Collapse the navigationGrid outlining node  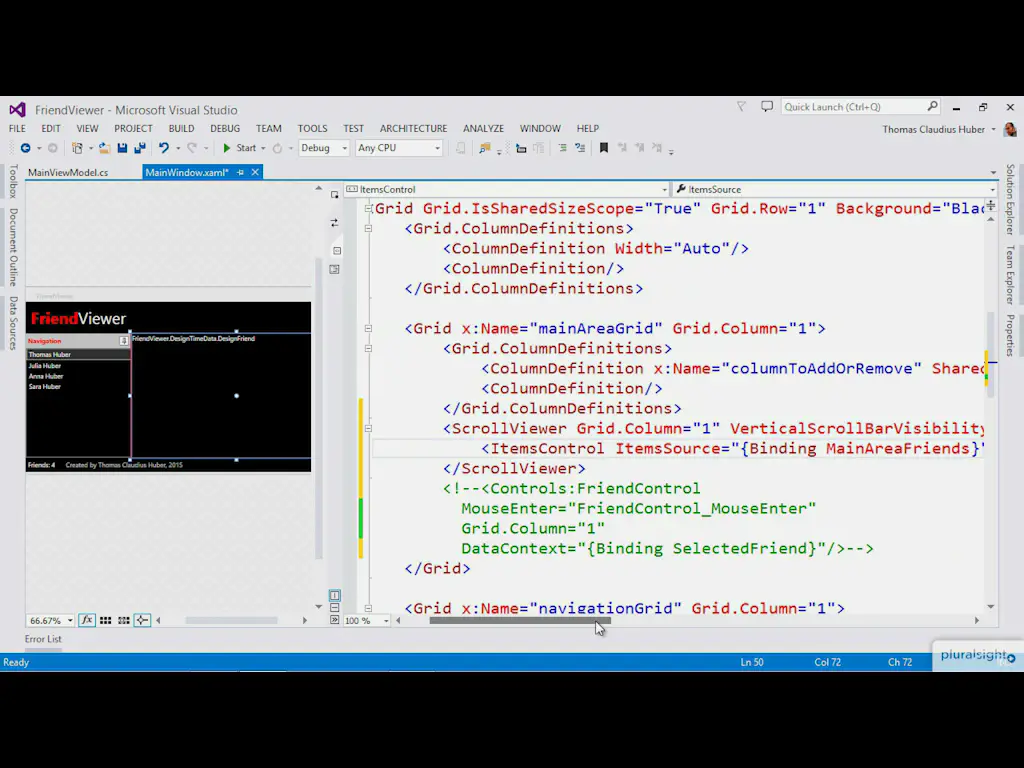click(368, 608)
